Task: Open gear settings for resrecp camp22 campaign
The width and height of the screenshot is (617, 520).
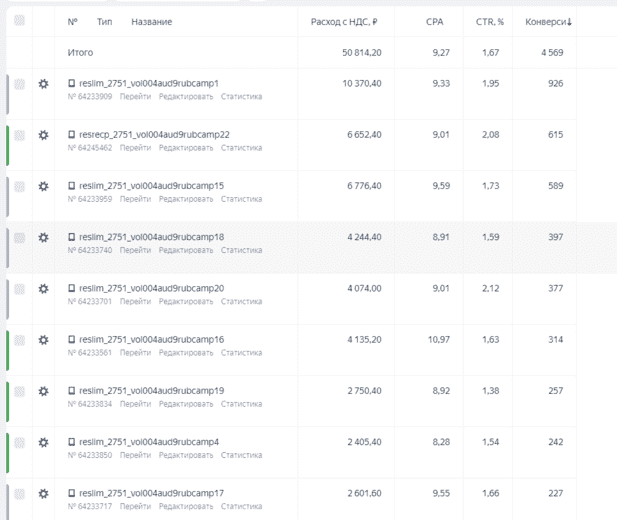Action: (x=43, y=135)
